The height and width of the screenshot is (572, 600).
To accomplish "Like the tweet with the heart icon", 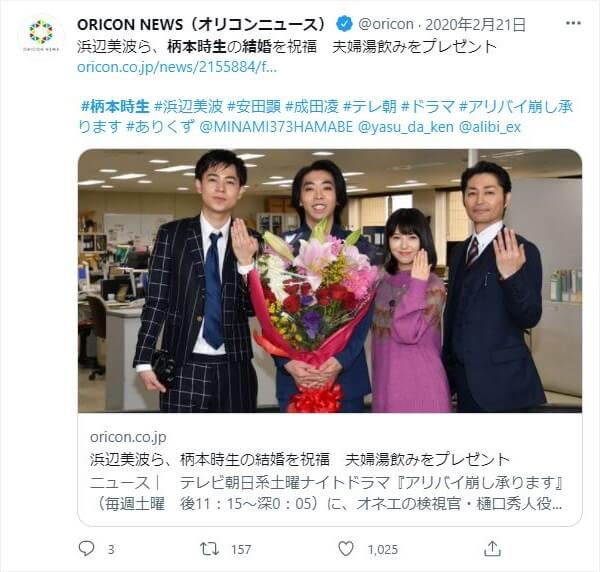I will (346, 549).
